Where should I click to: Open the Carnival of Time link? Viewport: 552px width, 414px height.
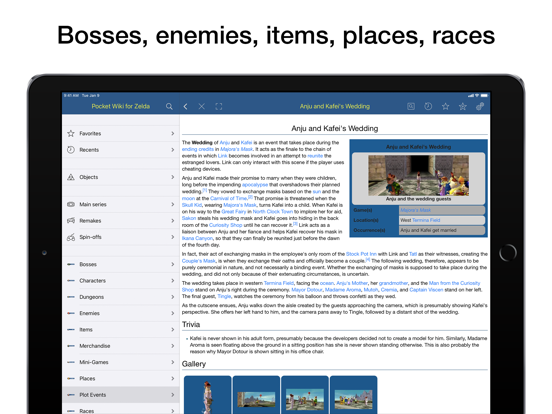pyautogui.click(x=228, y=198)
